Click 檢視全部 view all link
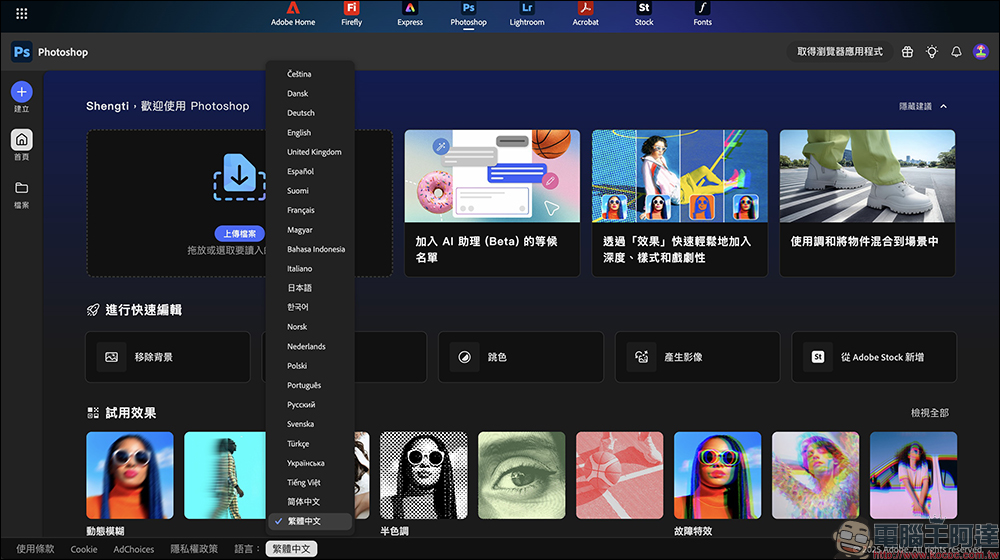Viewport: 1000px width, 560px height. coord(929,413)
